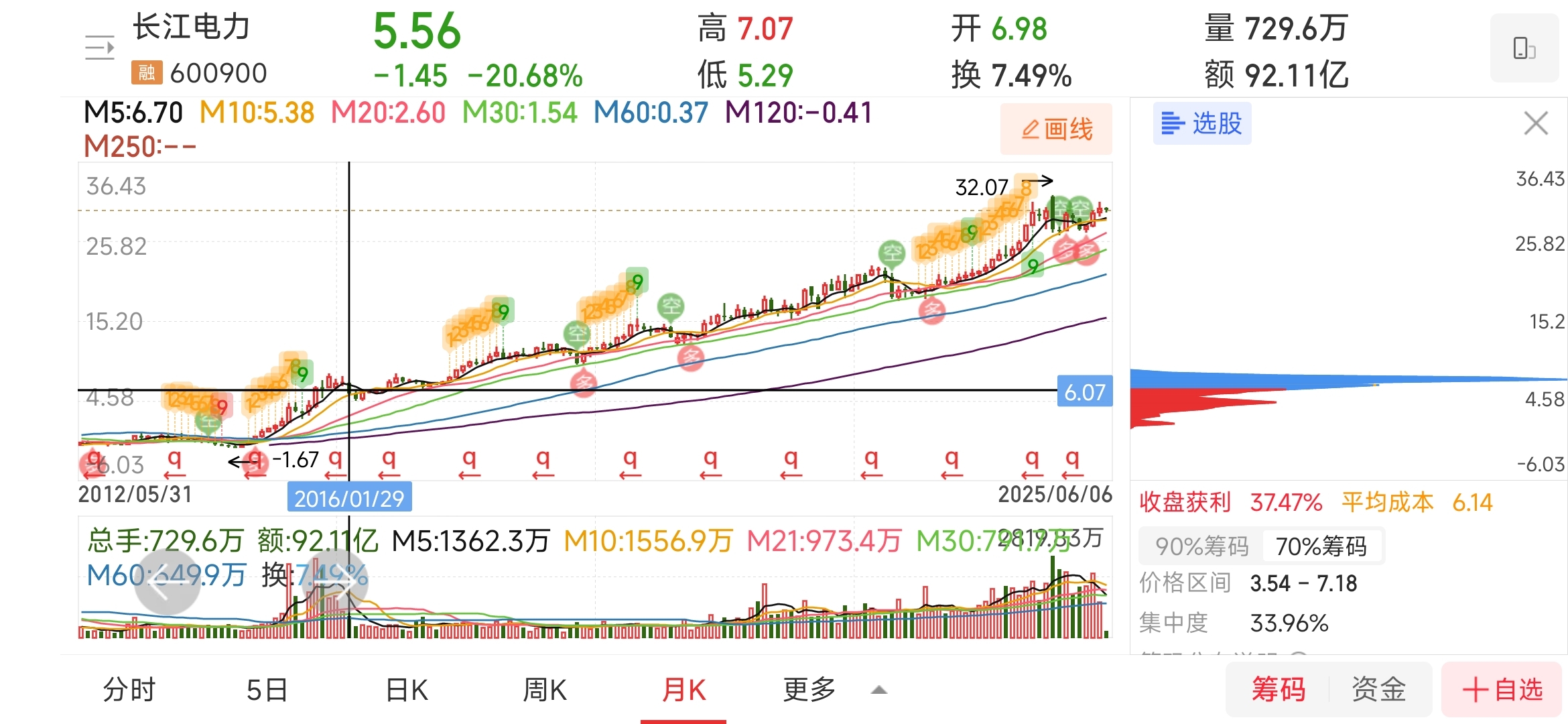The image size is (1568, 724).
Task: Switch to the 资金 funds view
Action: 1378,689
